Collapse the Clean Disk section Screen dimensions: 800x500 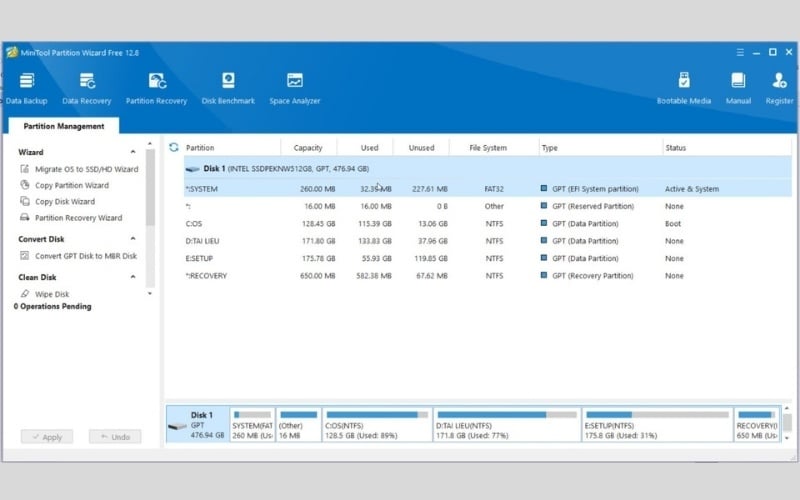coord(134,278)
